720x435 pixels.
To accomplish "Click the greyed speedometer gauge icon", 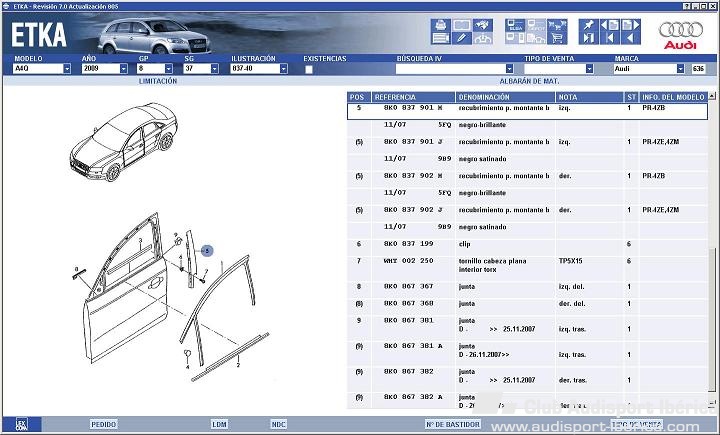I will click(x=482, y=38).
